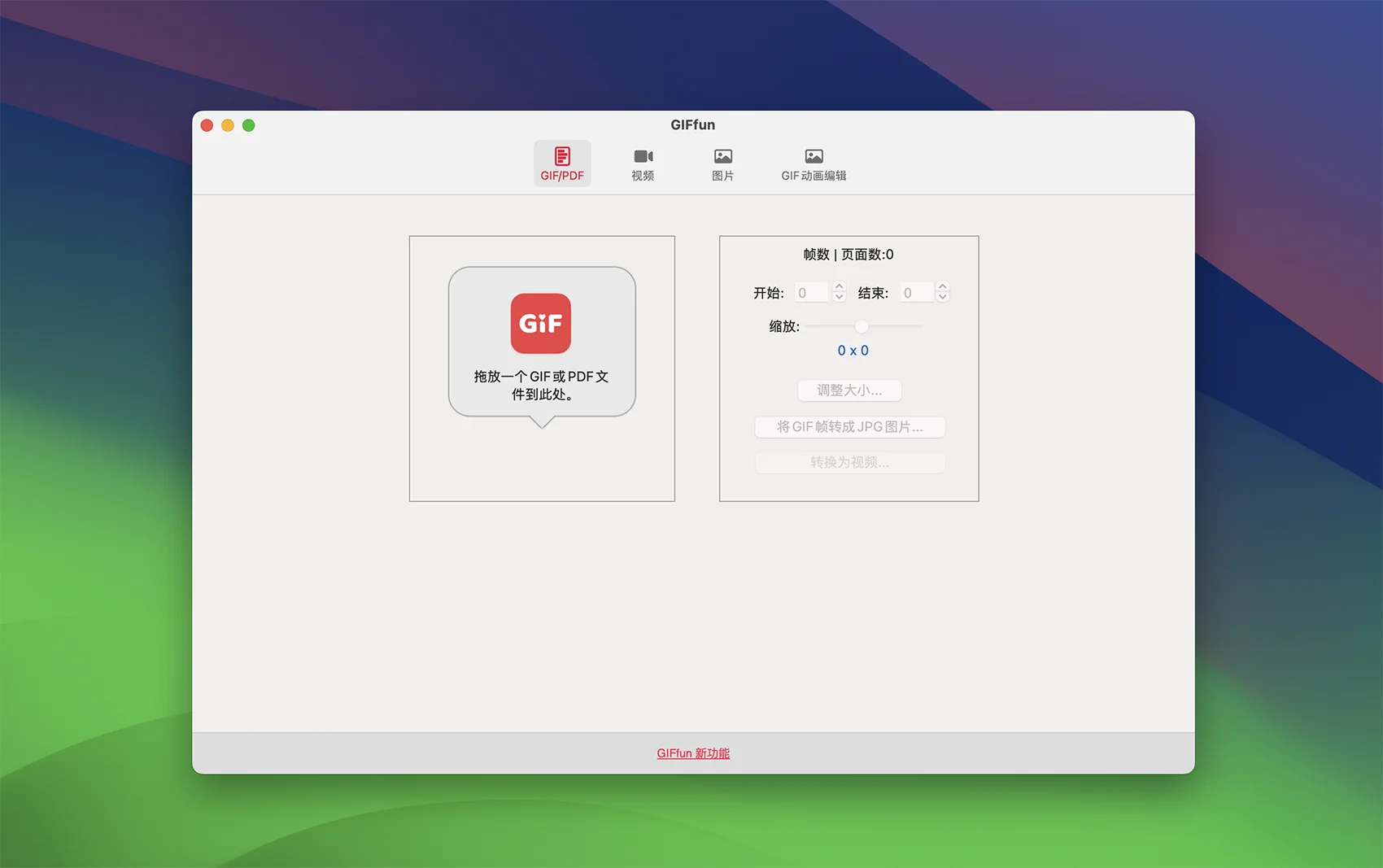1383x868 pixels.
Task: Click the 开始 start frame field
Action: point(811,293)
